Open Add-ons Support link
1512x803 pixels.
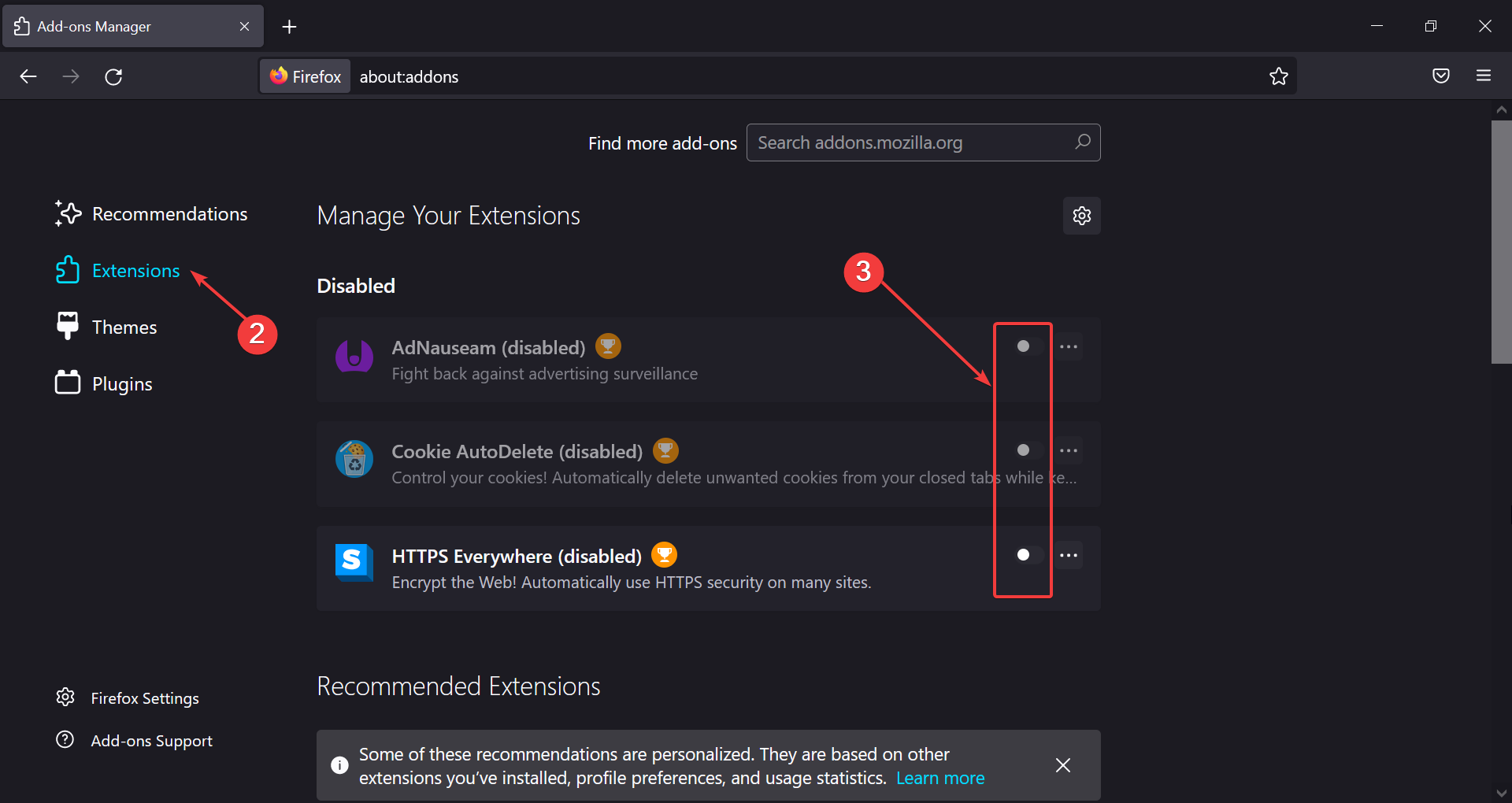(x=135, y=740)
